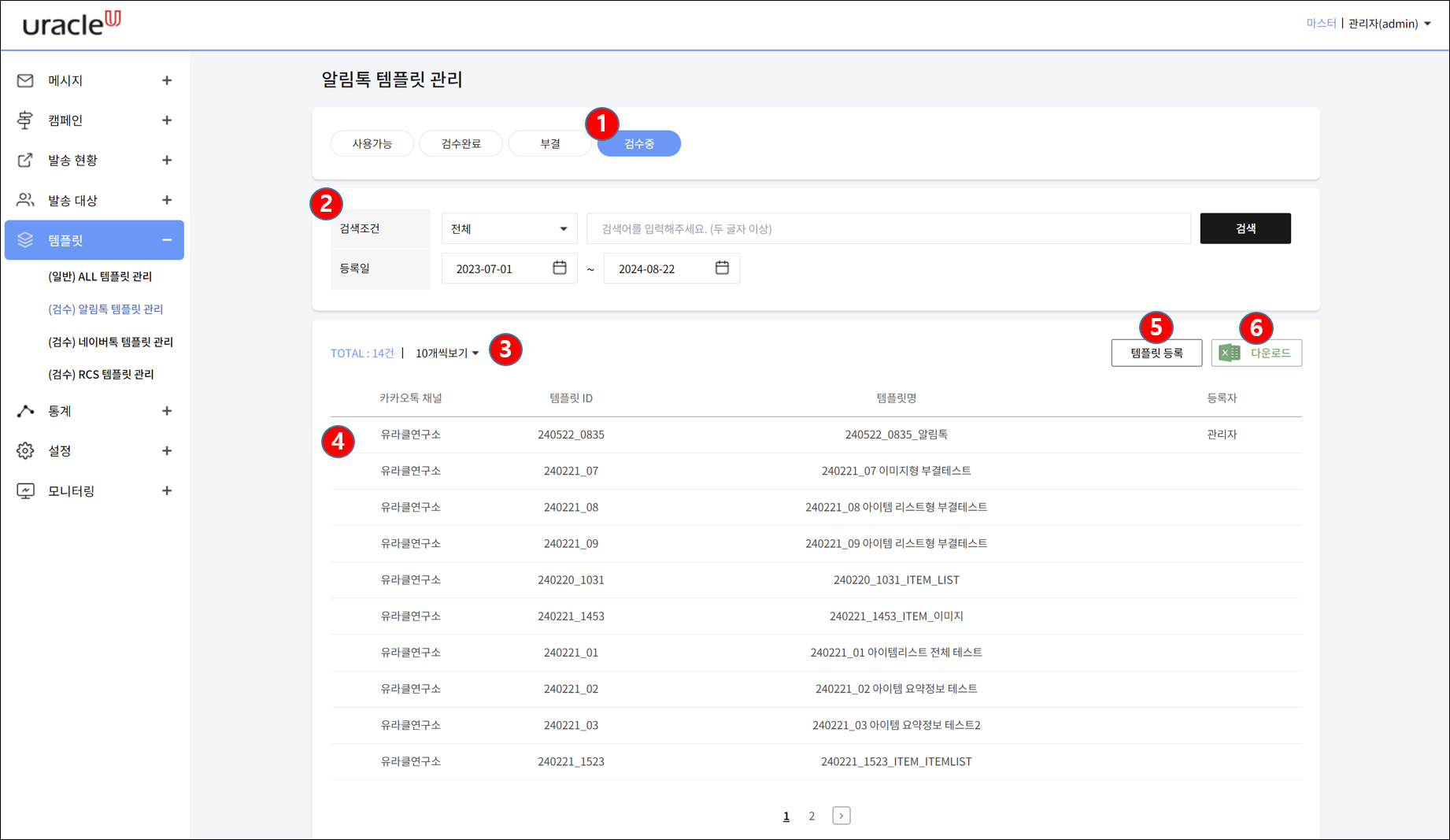The width and height of the screenshot is (1450, 840).
Task: Open (일반) ALL 템플릿 관리 menu
Action: click(100, 276)
